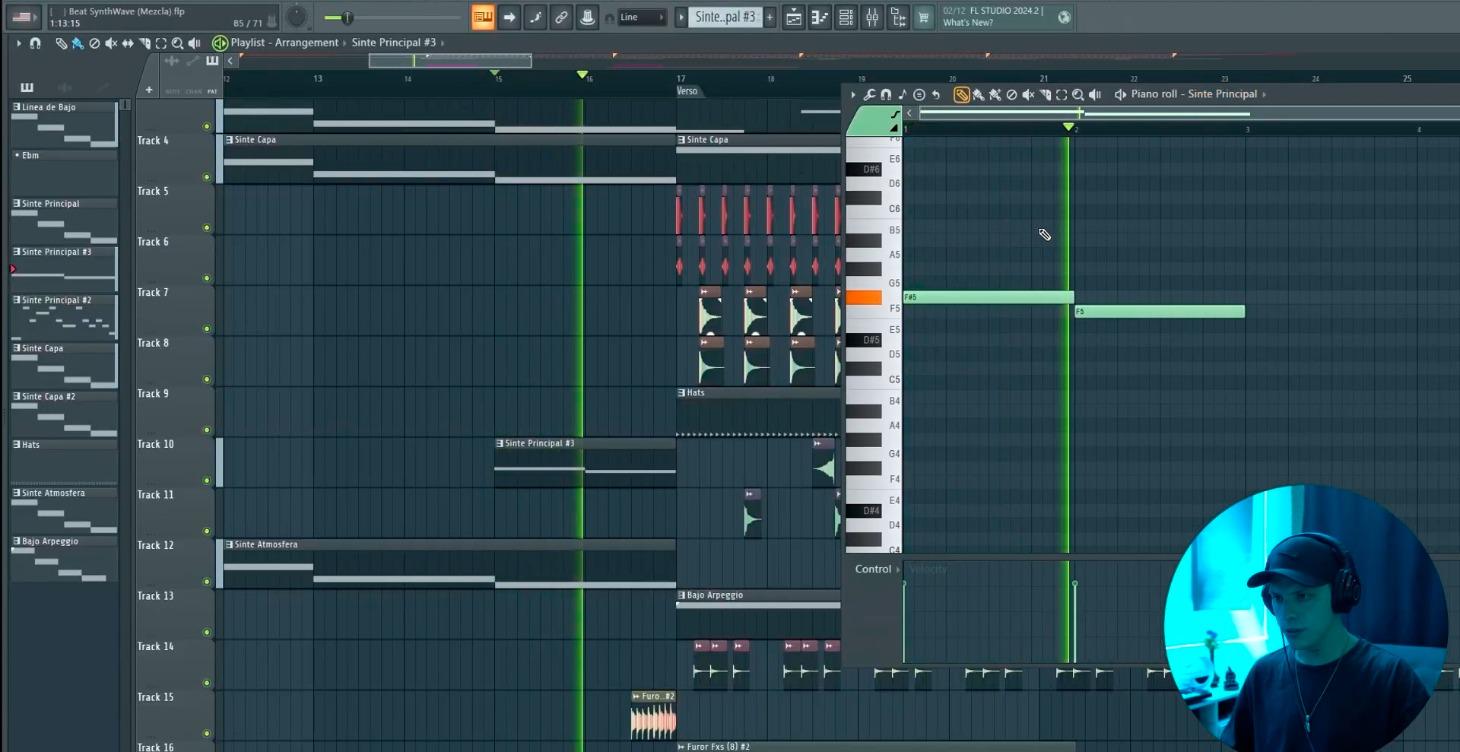Image resolution: width=1460 pixels, height=752 pixels.
Task: Click the link-to-controller chain icon
Action: 561,17
